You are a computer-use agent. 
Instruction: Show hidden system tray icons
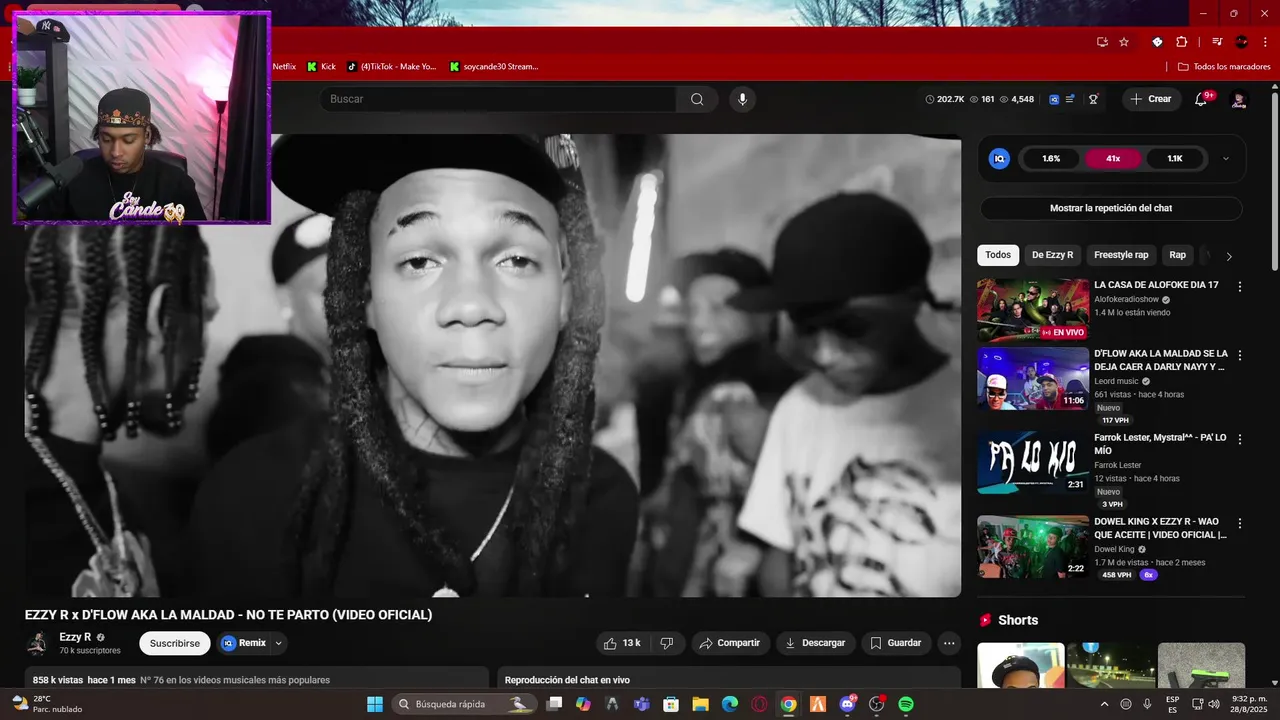point(1104,704)
